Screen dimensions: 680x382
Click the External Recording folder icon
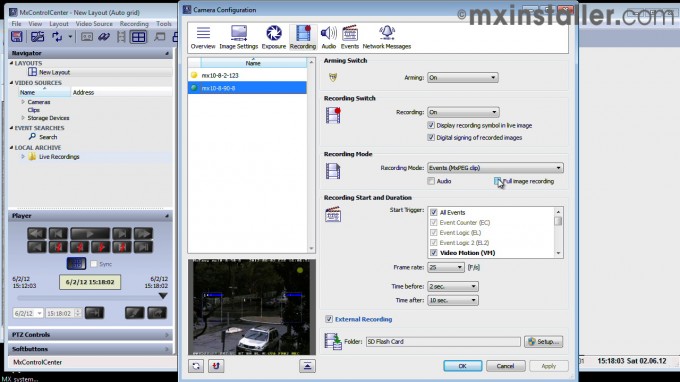click(333, 342)
